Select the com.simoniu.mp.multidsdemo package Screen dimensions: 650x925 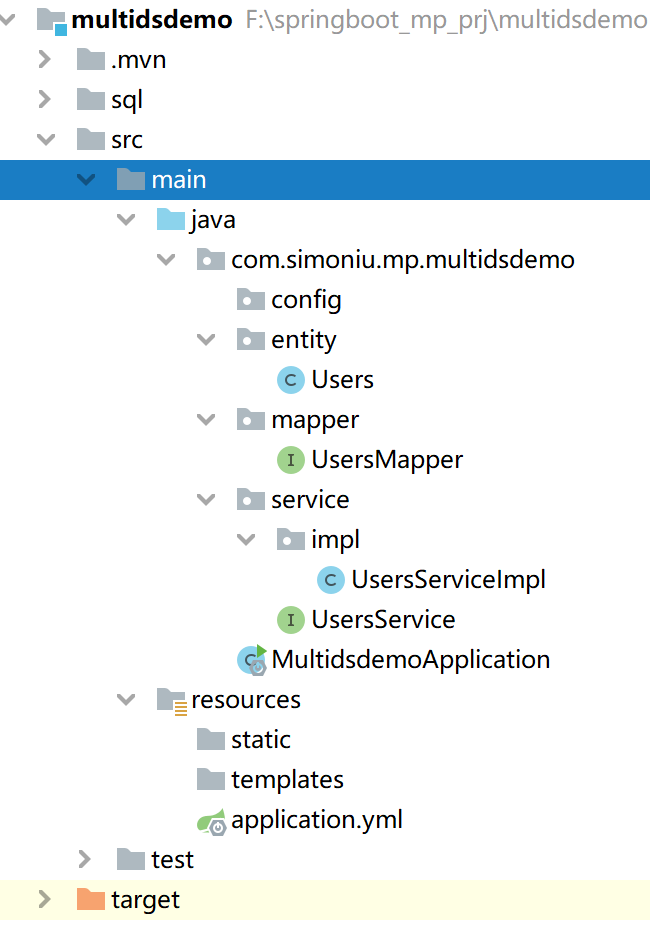coord(402,260)
